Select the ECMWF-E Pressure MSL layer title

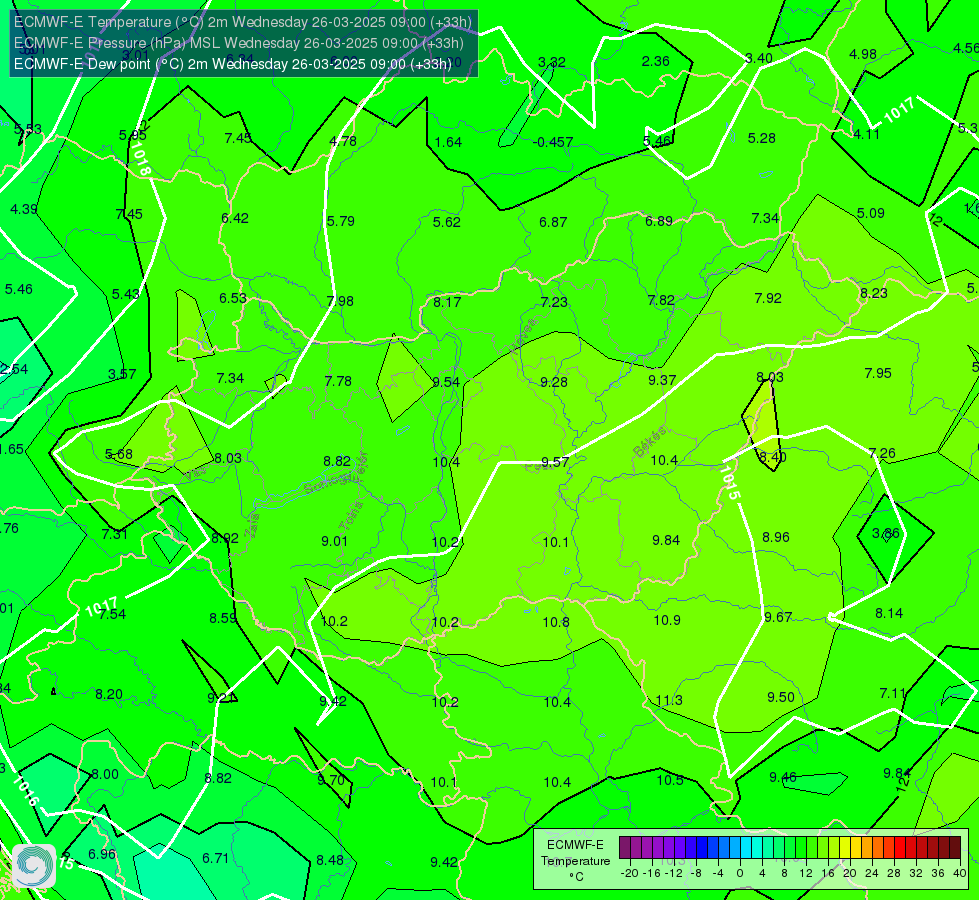pyautogui.click(x=239, y=43)
